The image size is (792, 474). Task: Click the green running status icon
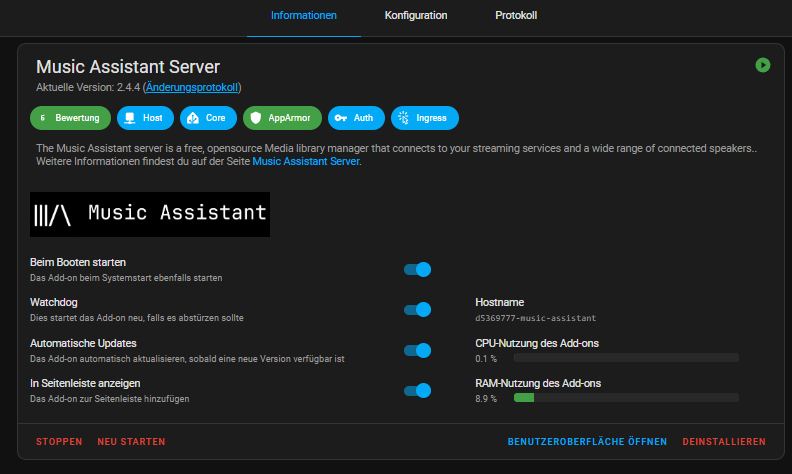pyautogui.click(x=763, y=65)
